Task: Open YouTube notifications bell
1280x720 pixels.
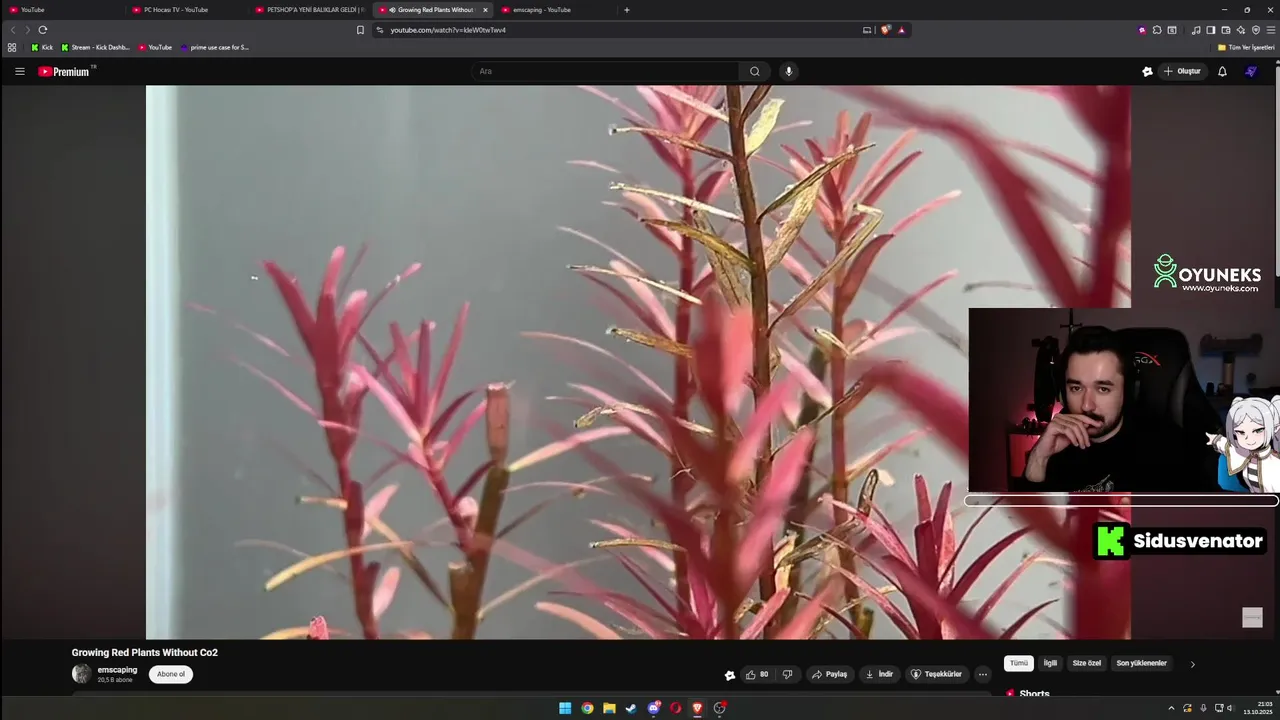Action: coord(1222,71)
